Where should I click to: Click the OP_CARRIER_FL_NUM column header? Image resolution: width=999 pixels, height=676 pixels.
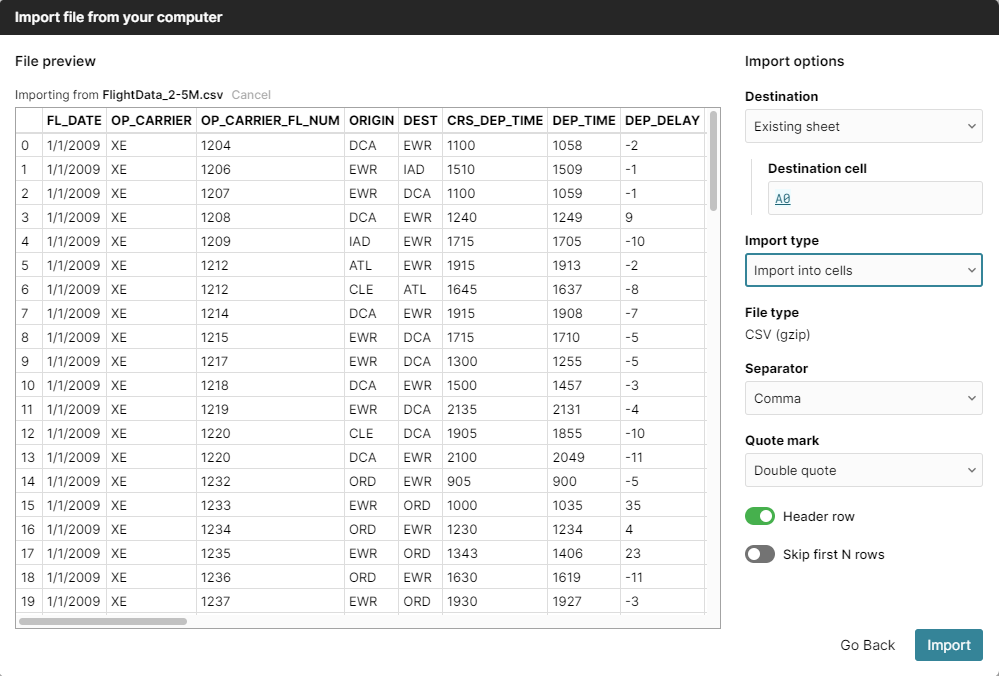pyautogui.click(x=270, y=121)
